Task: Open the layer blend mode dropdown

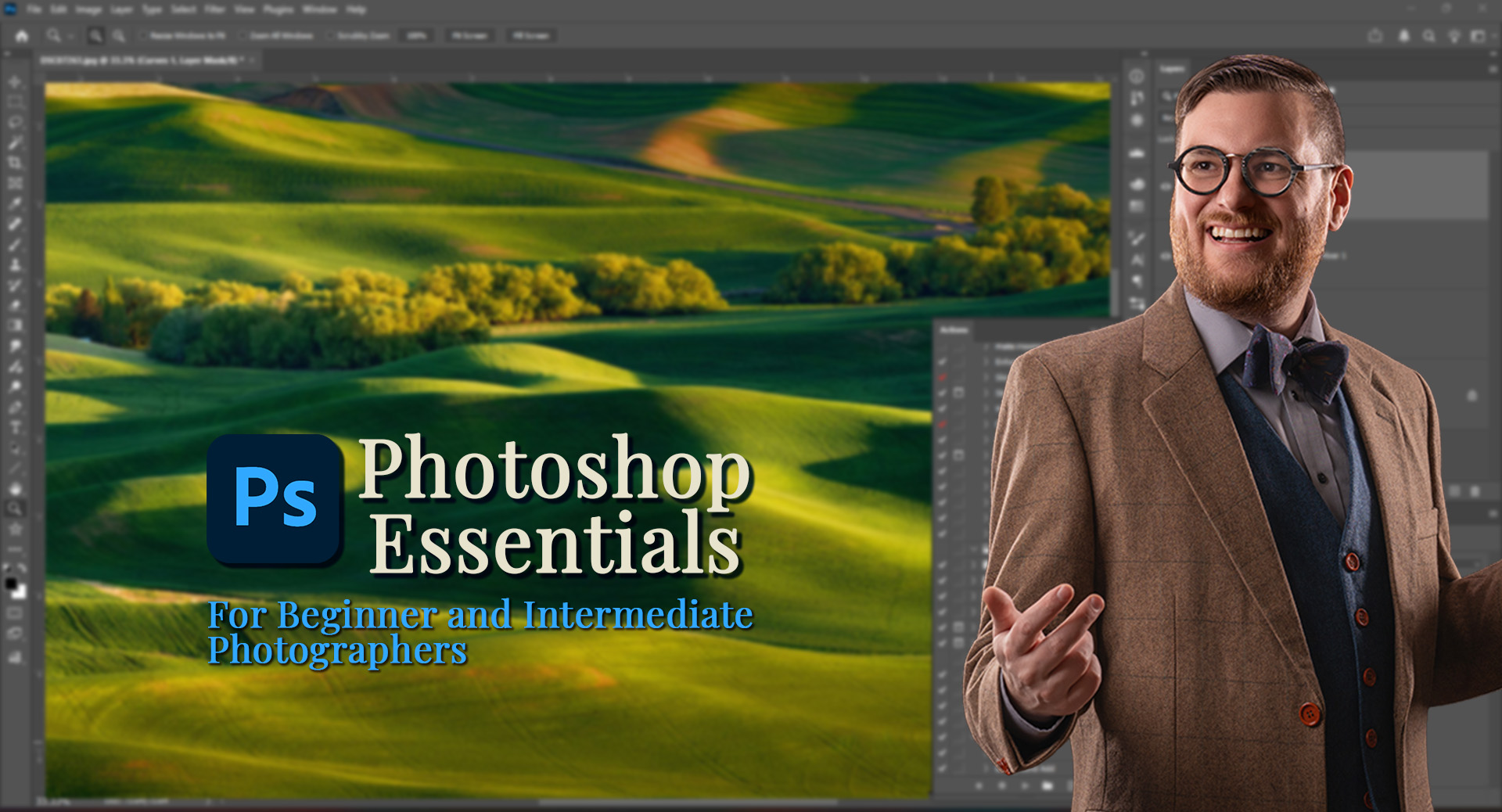Action: (1166, 118)
